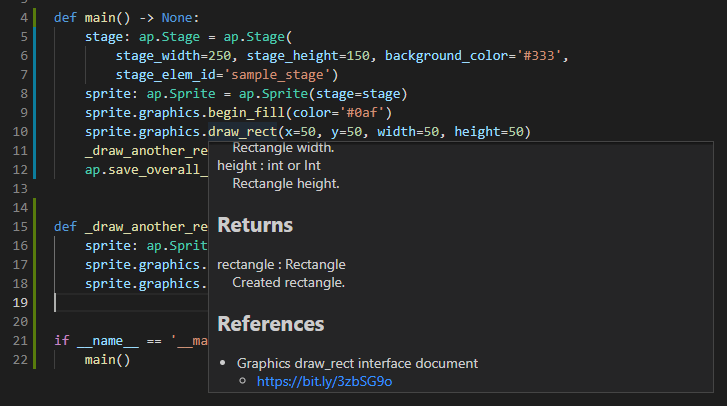The image size is (727, 406).
Task: Click 'Rectangle width.' description text
Action: click(x=283, y=148)
